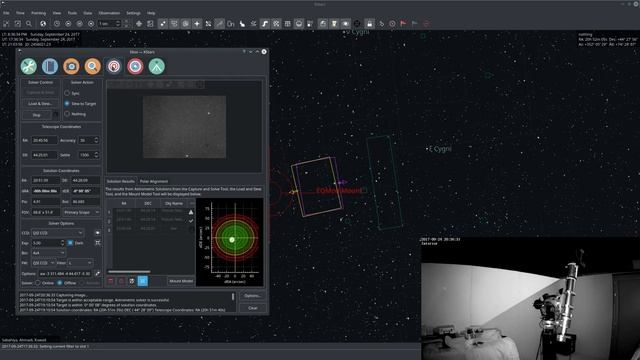Click the Options... button by the log
Screen dimensions: 640x360
(252, 296)
